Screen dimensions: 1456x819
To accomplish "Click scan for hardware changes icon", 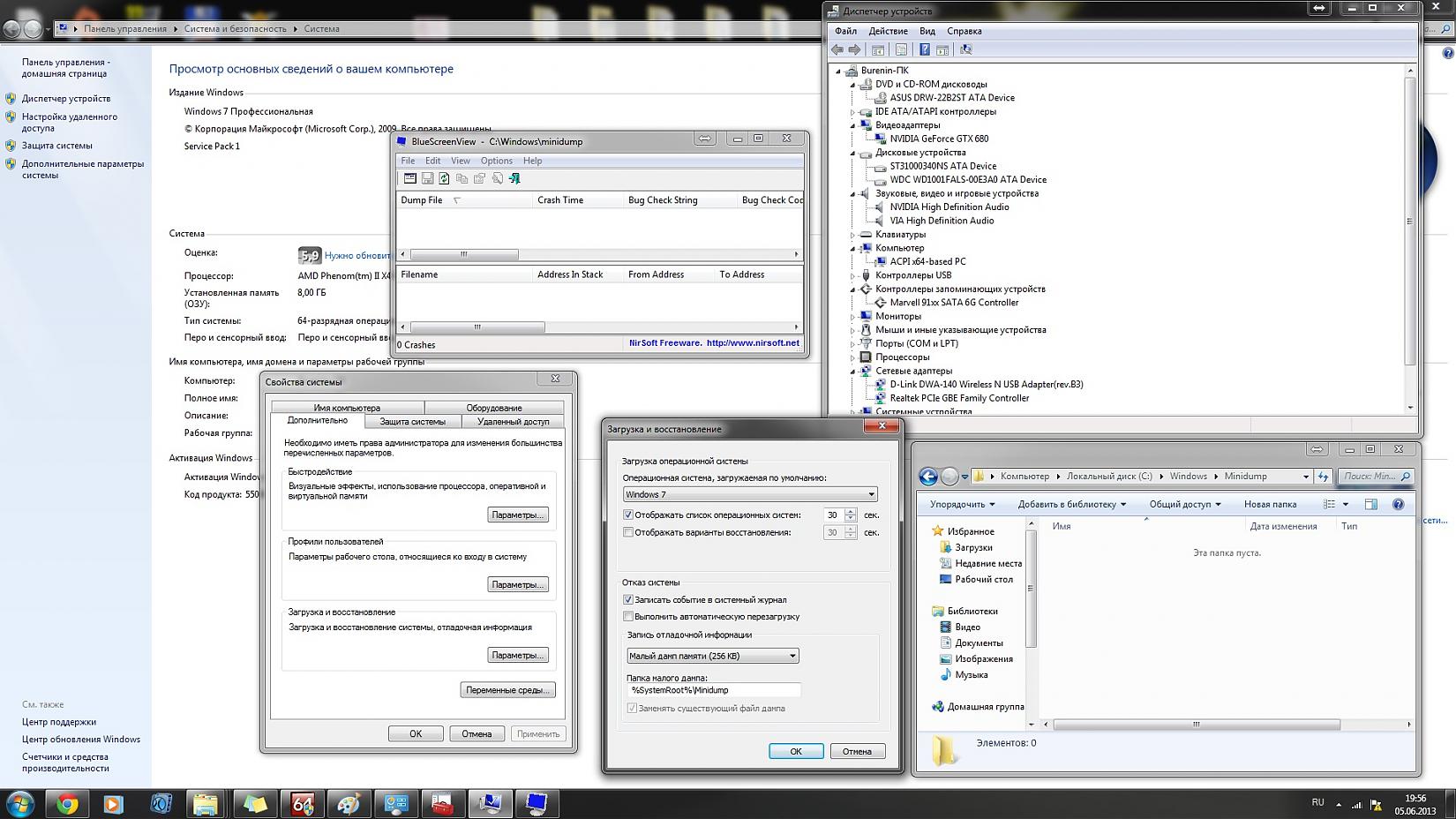I will (965, 49).
